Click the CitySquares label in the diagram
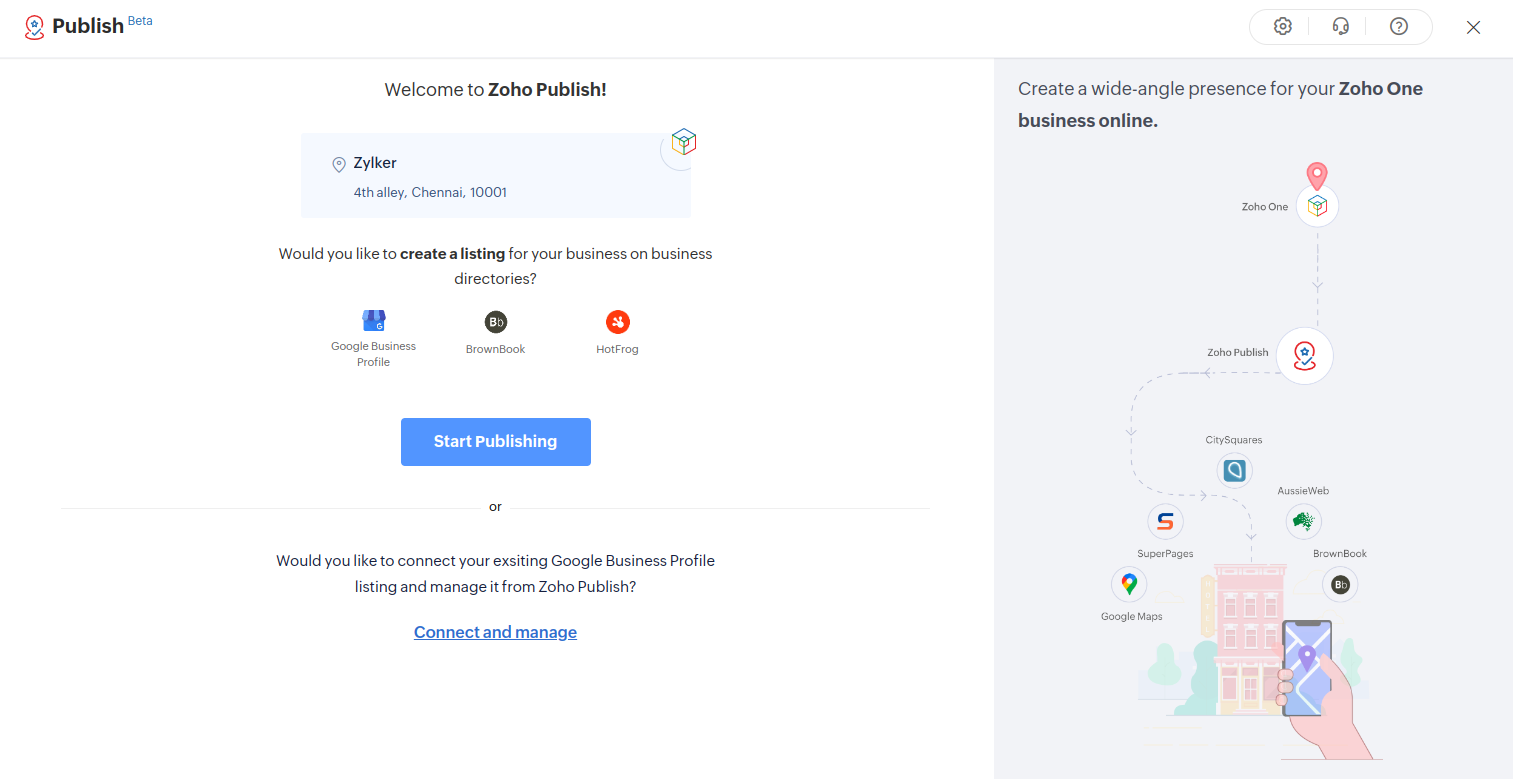 1234,440
